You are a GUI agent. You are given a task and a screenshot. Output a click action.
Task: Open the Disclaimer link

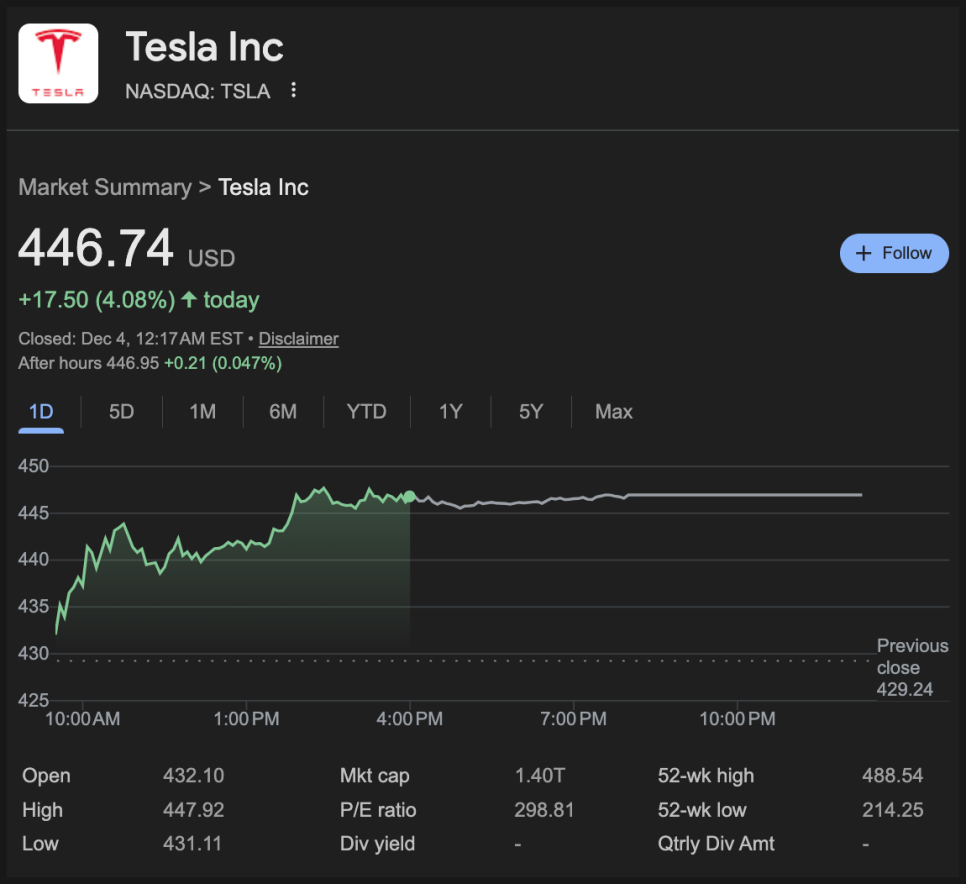298,339
